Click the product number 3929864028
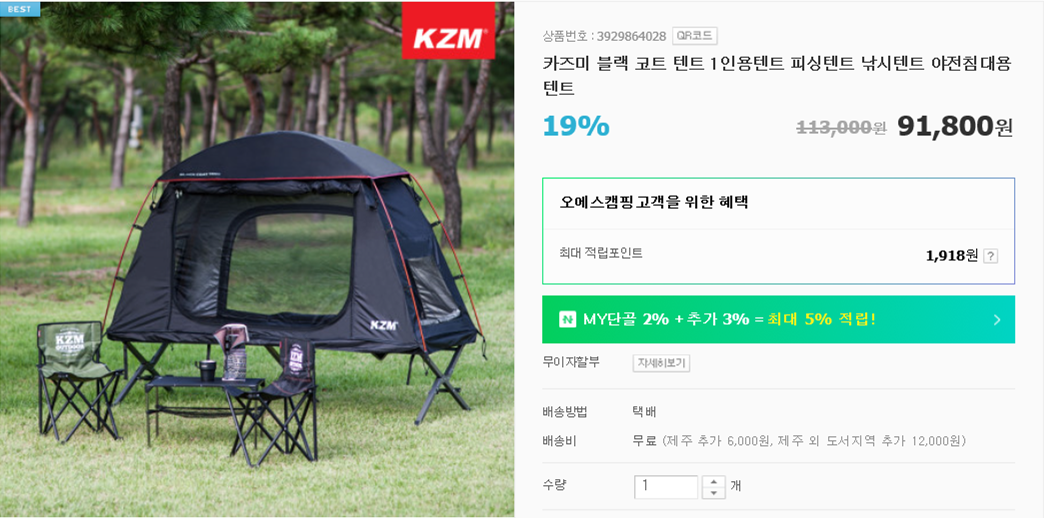Viewport: 1044px width, 518px height. 631,36
